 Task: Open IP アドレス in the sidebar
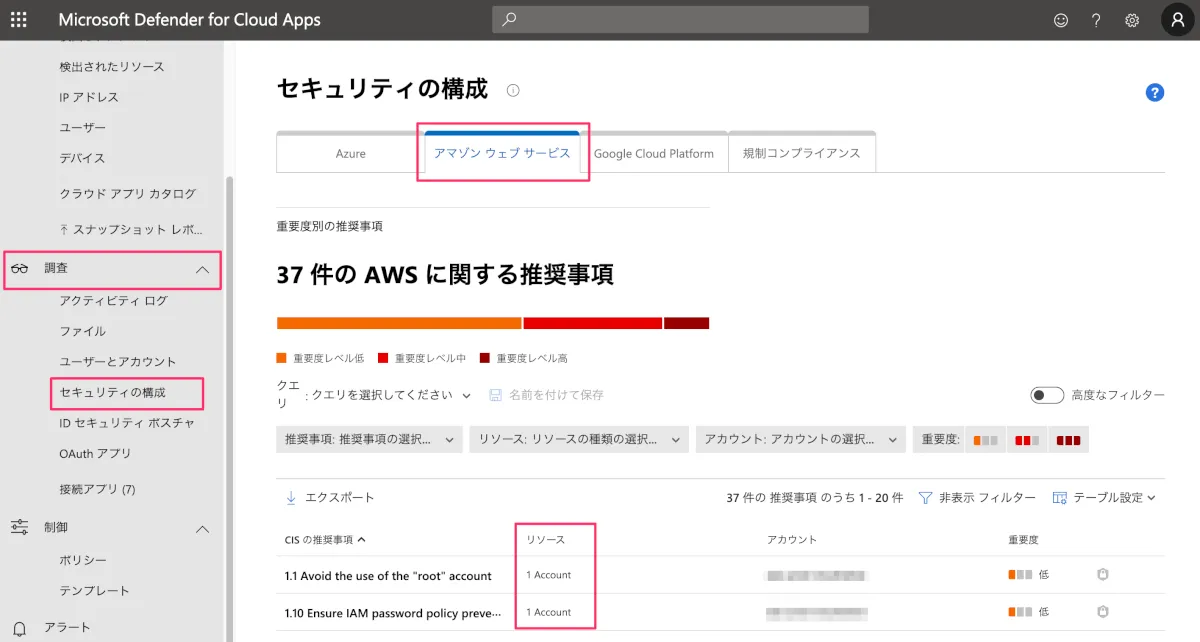coord(89,97)
